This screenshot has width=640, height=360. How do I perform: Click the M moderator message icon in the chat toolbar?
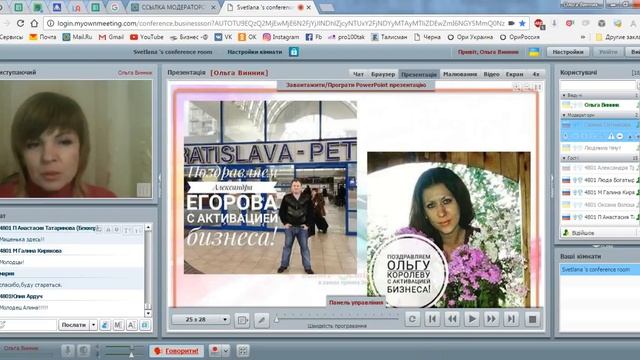point(118,325)
